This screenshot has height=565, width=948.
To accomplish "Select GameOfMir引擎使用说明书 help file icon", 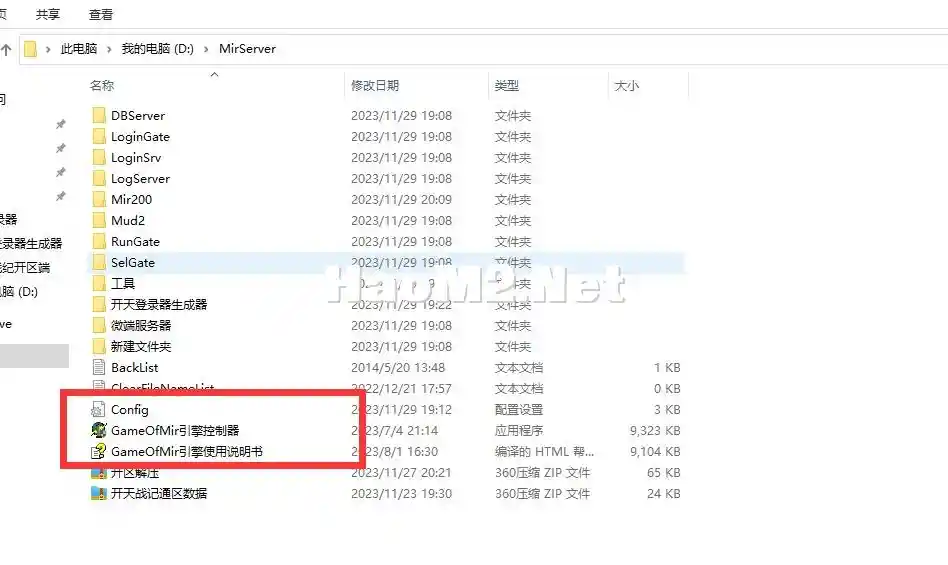I will tap(99, 451).
